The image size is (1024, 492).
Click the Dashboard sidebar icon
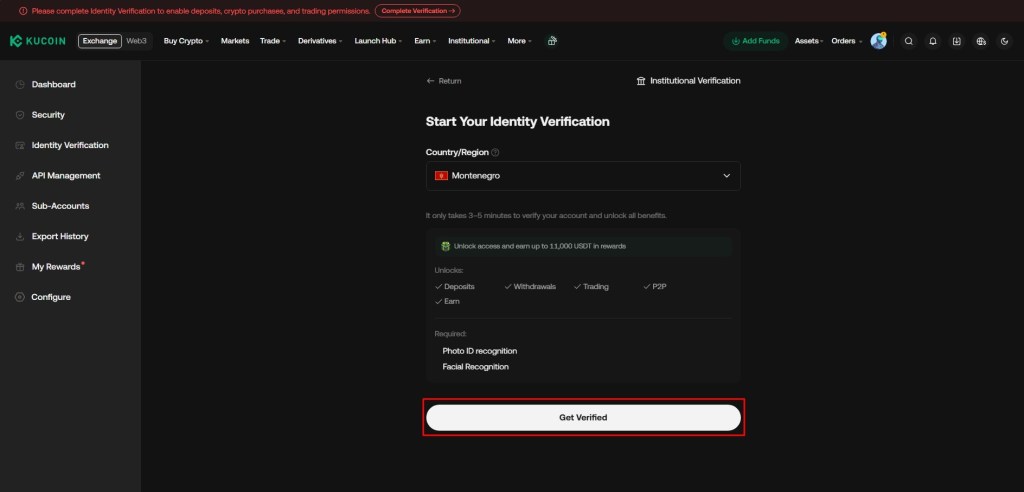click(20, 84)
